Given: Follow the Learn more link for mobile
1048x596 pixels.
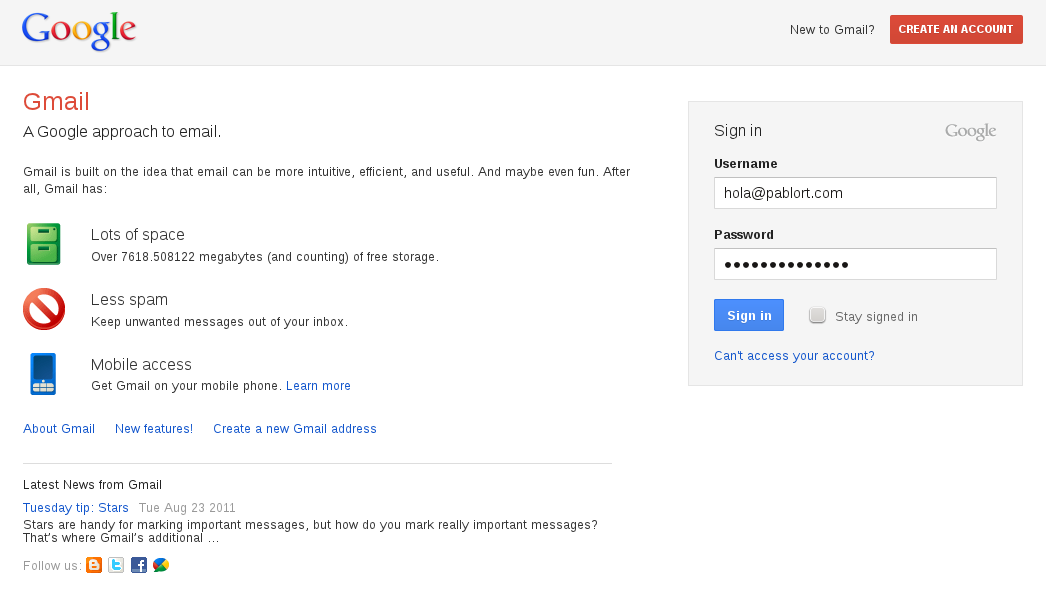Looking at the screenshot, I should click(318, 386).
